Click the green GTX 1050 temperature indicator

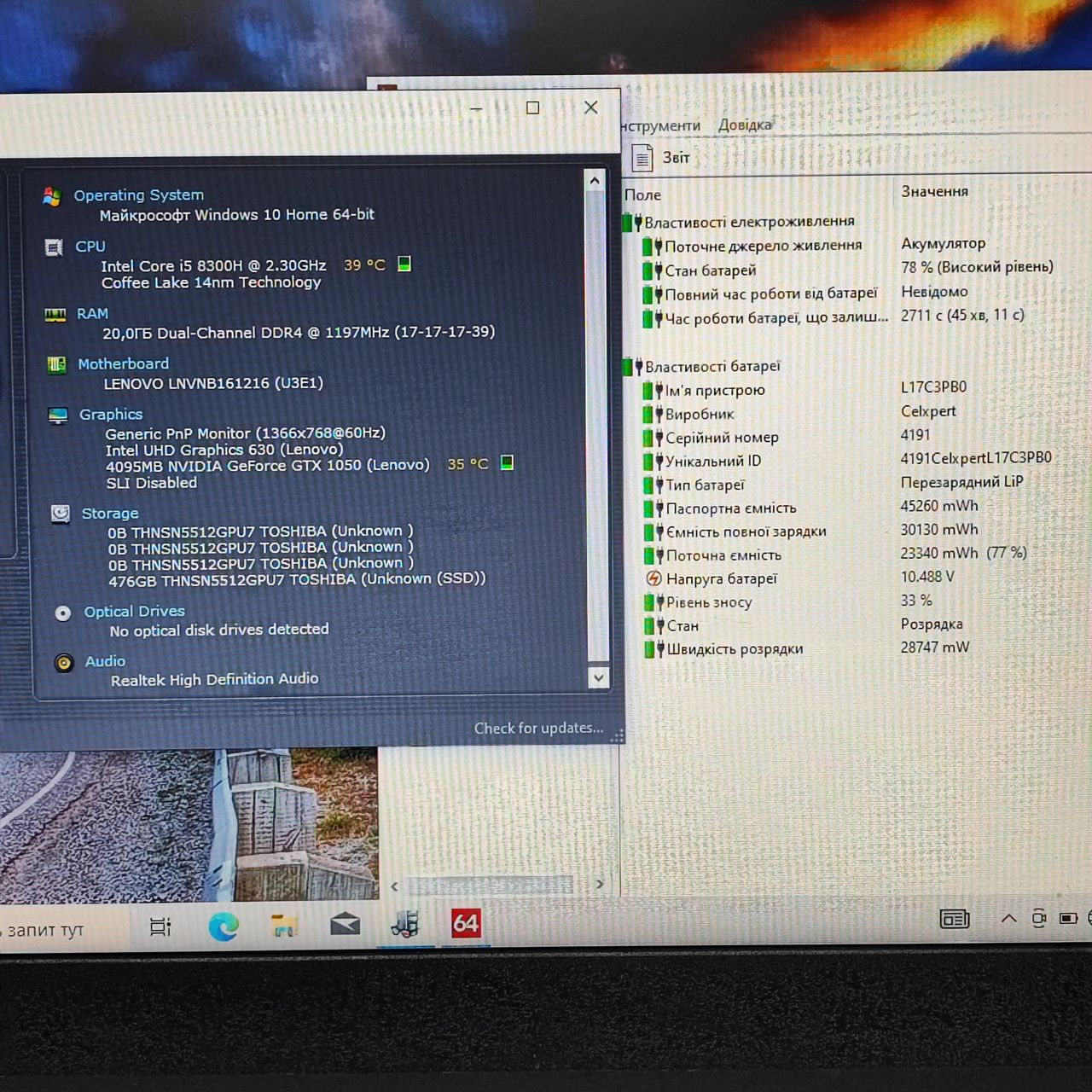coord(507,463)
